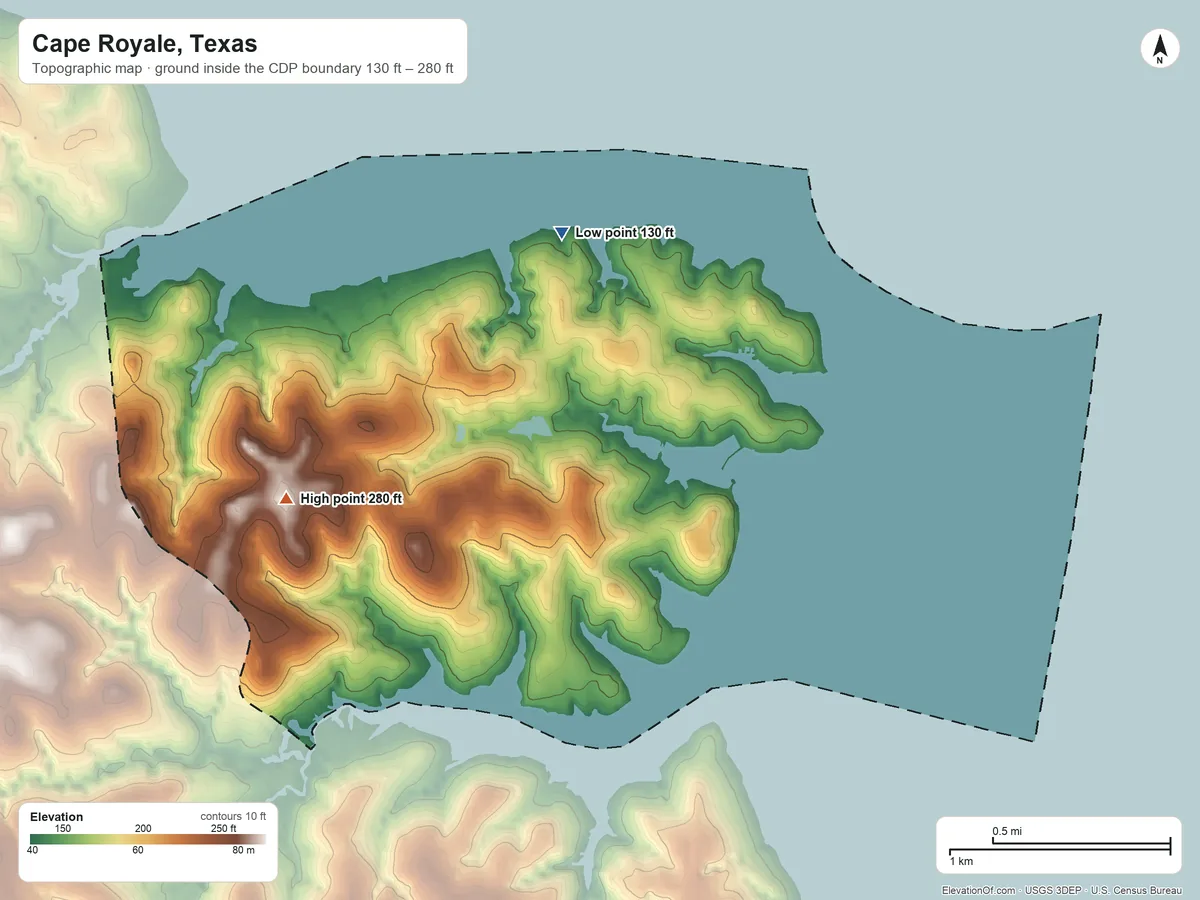The image size is (1200, 900).
Task: Click the '250 ft' elevation tick label
Action: [225, 828]
